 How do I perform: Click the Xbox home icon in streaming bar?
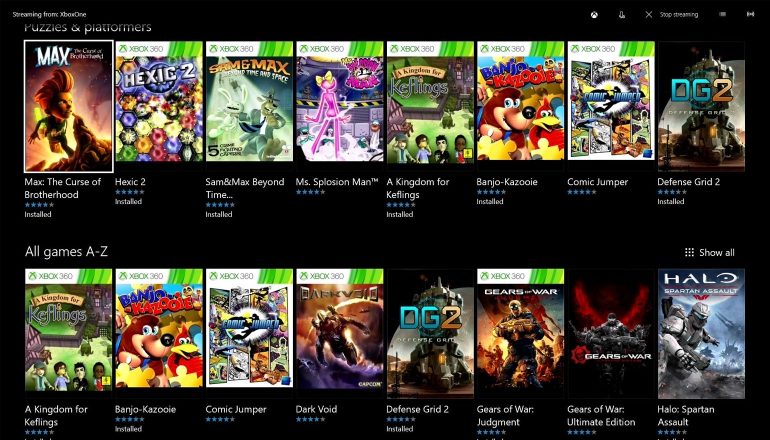coord(593,14)
